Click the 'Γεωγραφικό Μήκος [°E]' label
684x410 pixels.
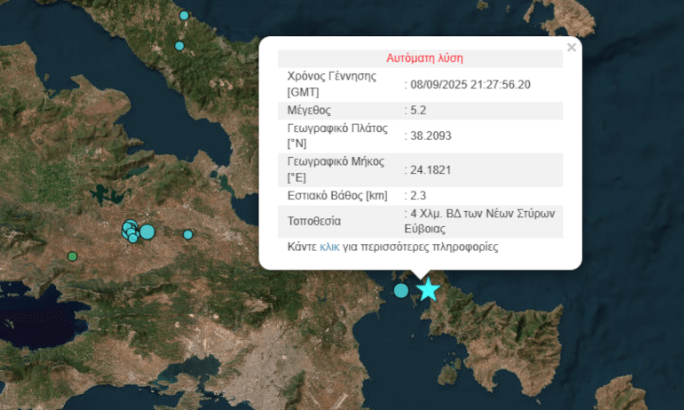click(x=335, y=170)
